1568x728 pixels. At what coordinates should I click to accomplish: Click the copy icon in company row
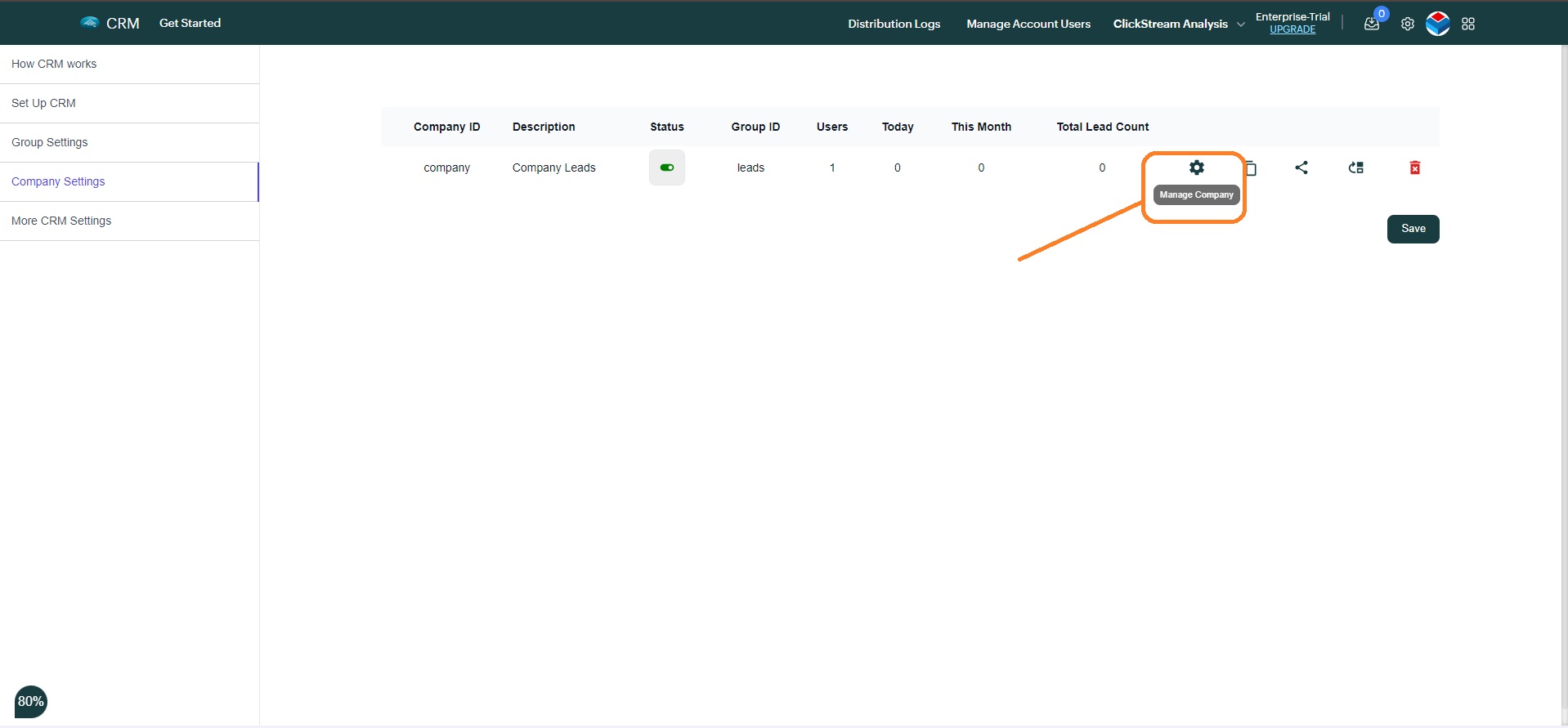pos(1251,168)
